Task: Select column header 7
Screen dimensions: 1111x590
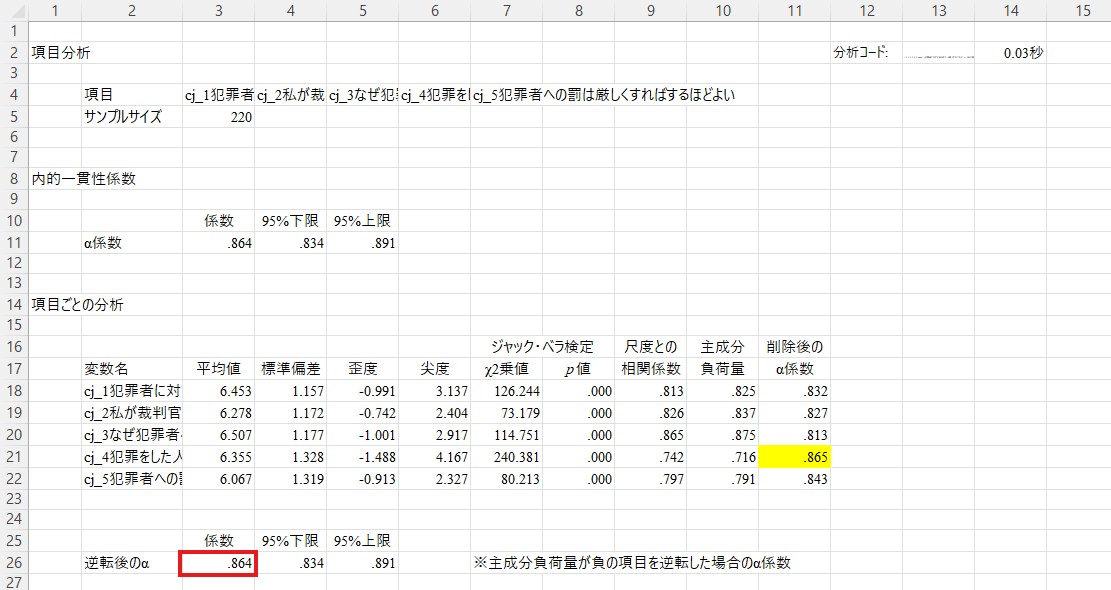Action: click(x=507, y=11)
